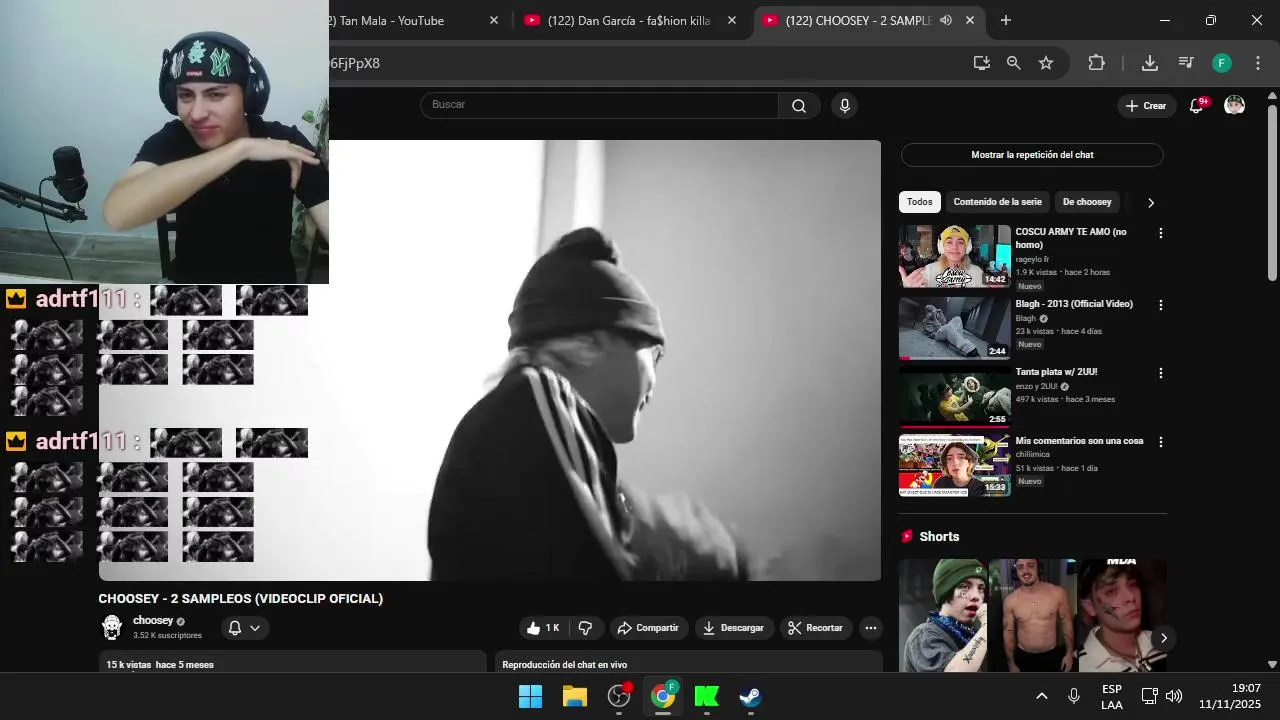
Task: Click Descargar button
Action: coord(733,628)
